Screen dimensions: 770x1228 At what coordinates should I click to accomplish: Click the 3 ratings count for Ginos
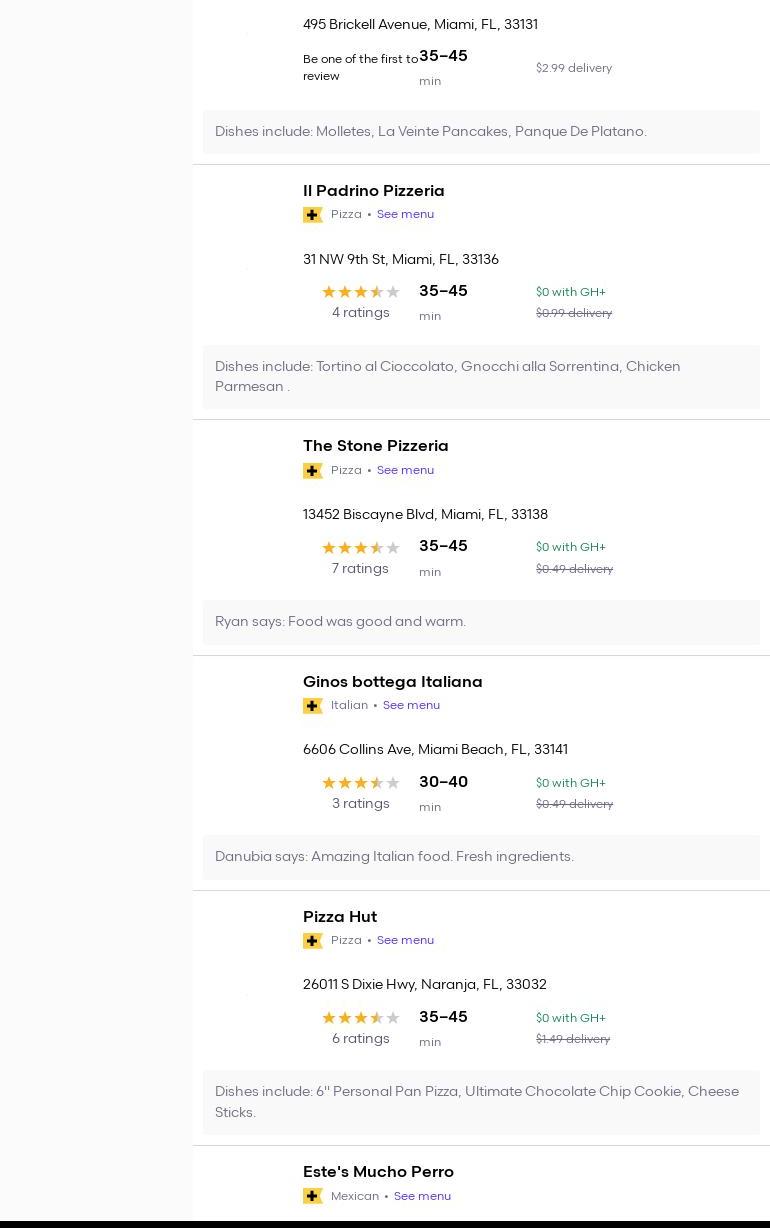tap(360, 804)
